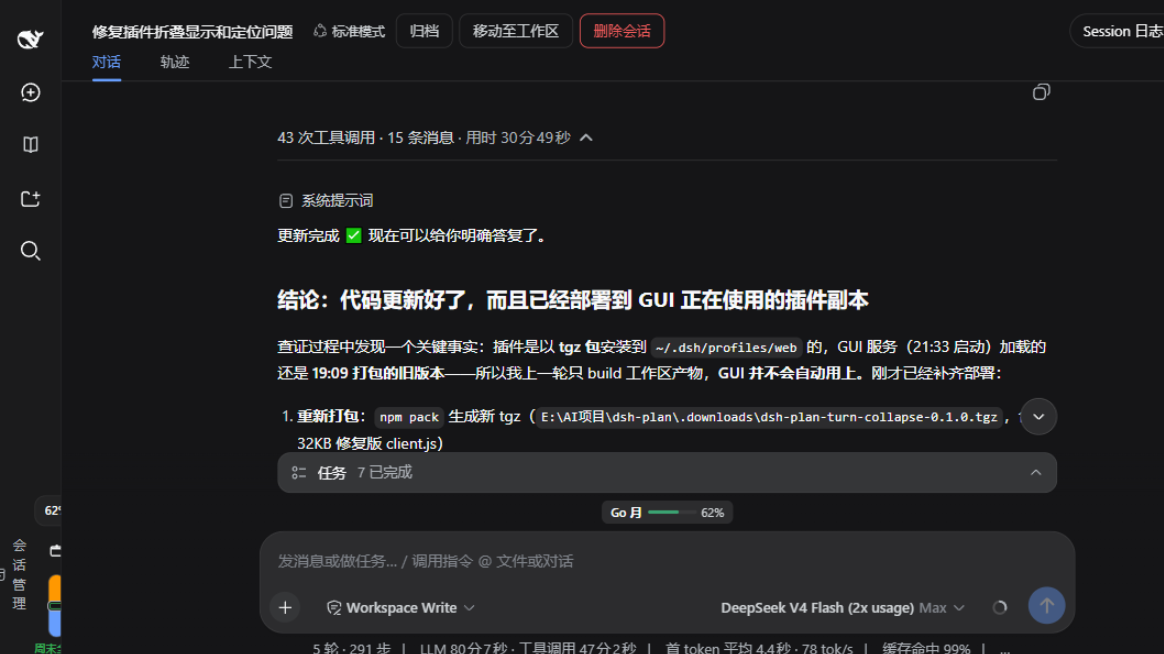Click the Go 月 62% usage bar
Viewport: 1164px width, 654px height.
[x=667, y=512]
